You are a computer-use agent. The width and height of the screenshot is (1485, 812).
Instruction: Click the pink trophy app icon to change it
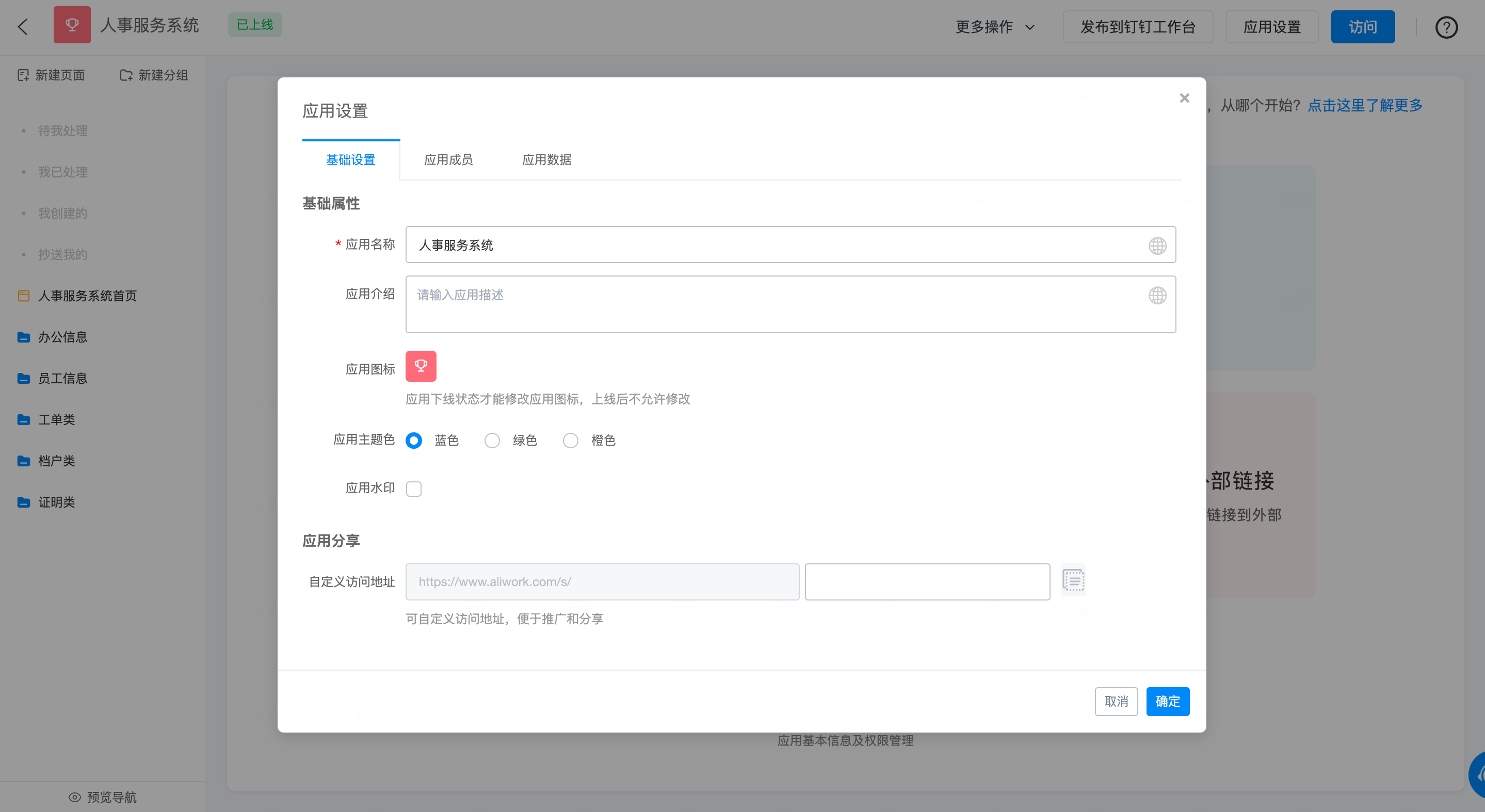(x=420, y=366)
